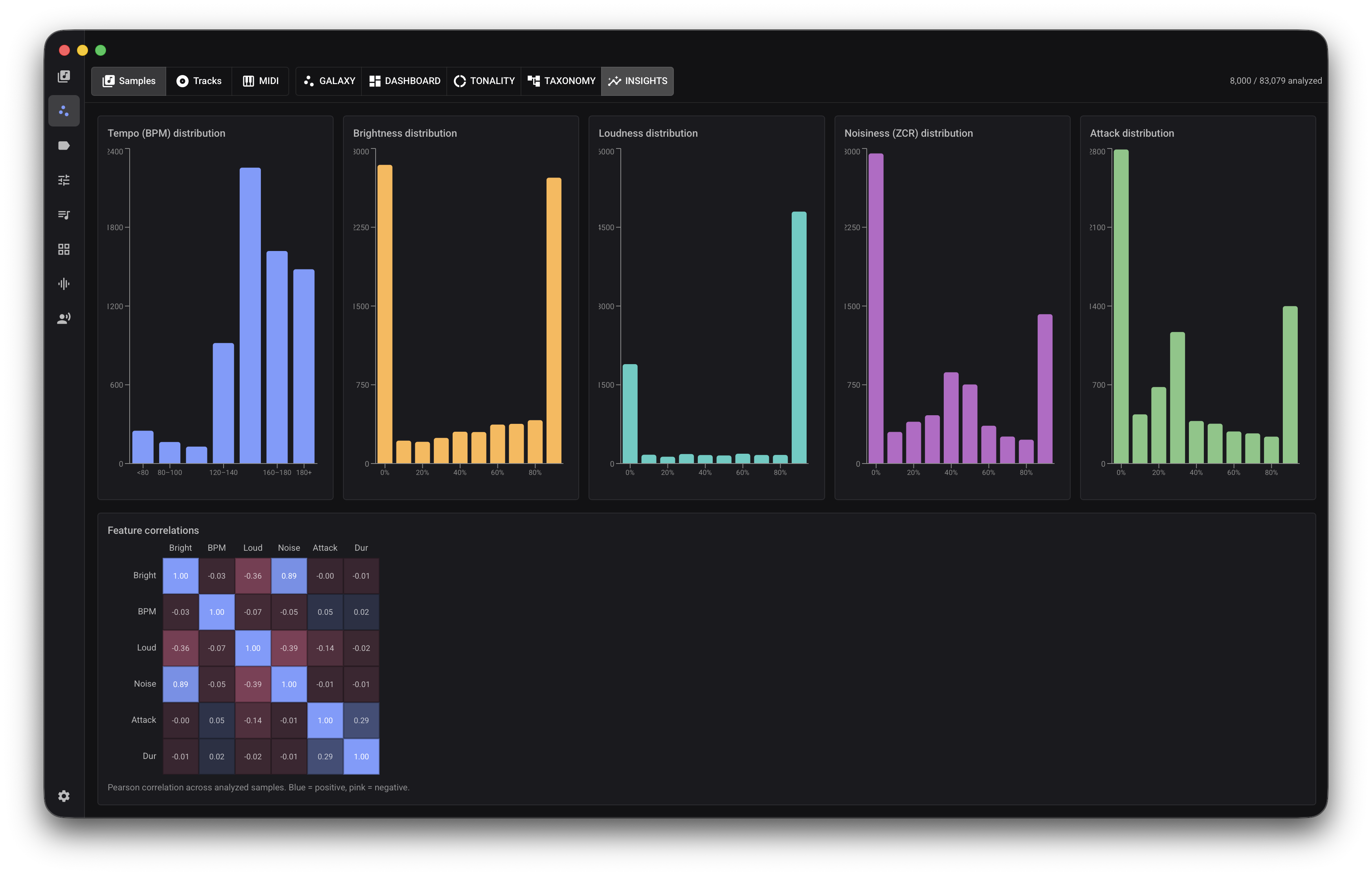
Task: Open the grid view sidebar icon
Action: click(64, 249)
